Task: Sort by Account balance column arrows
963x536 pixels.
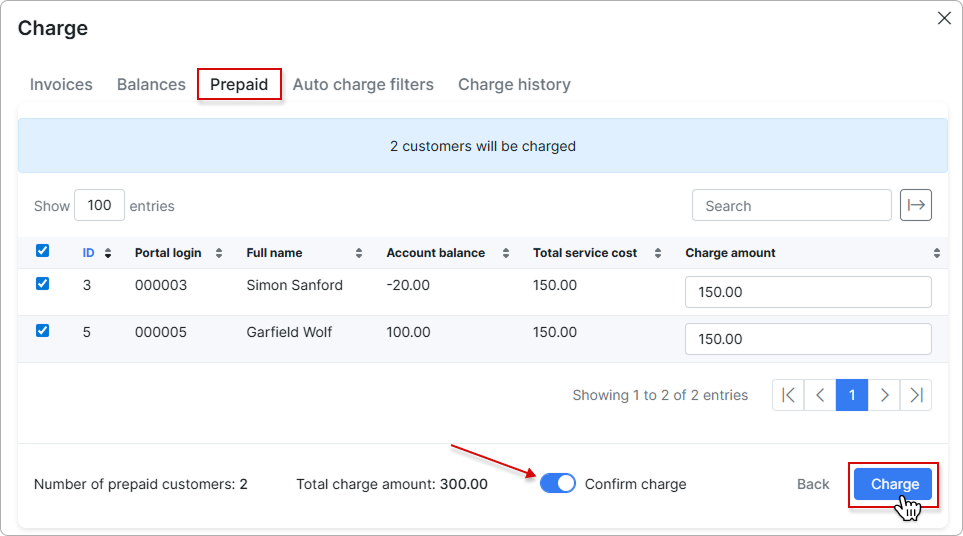Action: (x=506, y=253)
